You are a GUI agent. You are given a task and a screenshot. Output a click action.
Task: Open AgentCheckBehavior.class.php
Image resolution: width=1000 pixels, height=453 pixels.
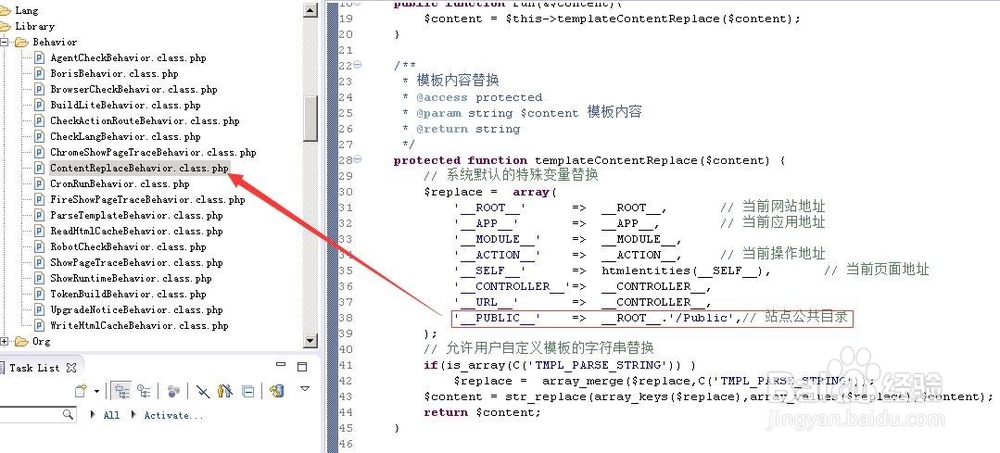point(128,57)
